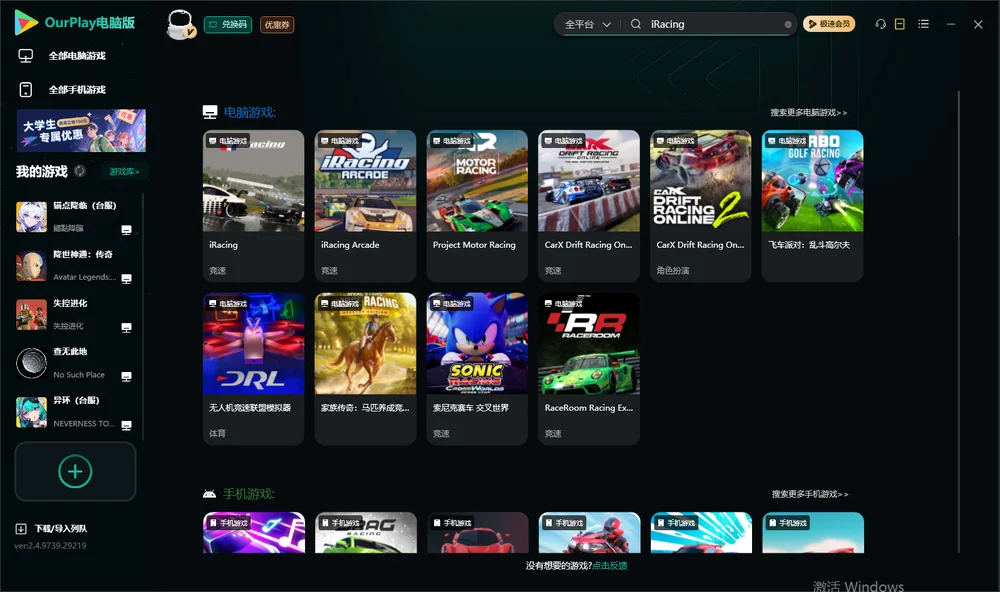The height and width of the screenshot is (592, 1000).
Task: Click version text ver:2.4.9739.29219
Action: coord(50,545)
